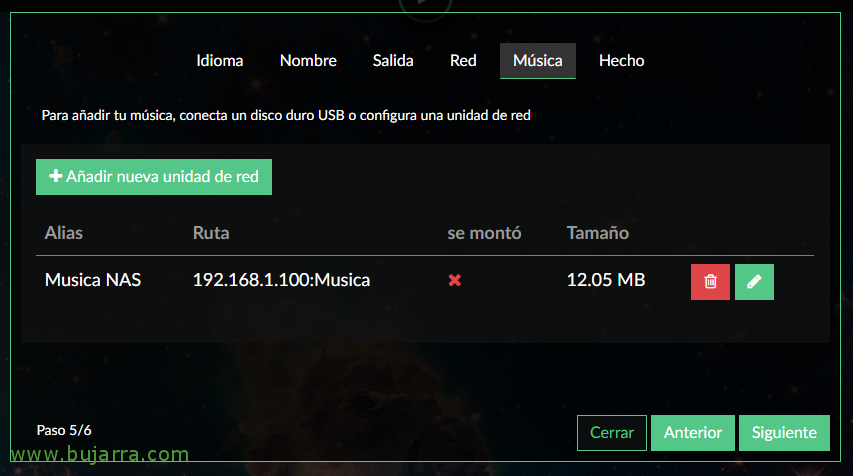Add a new network drive
Viewport: 853px width, 476px height.
[x=154, y=177]
